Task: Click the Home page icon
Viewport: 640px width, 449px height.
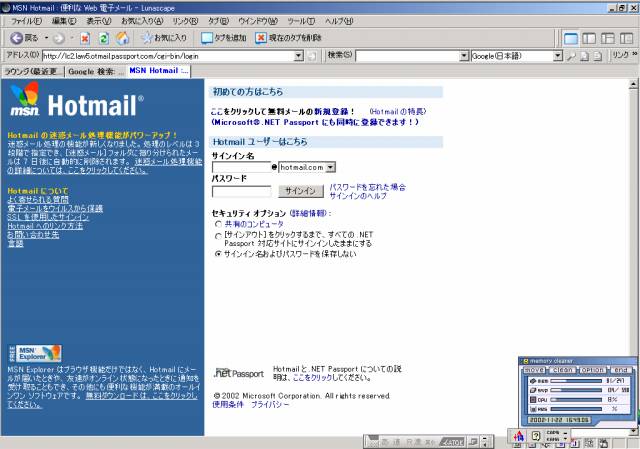Action: (x=122, y=38)
